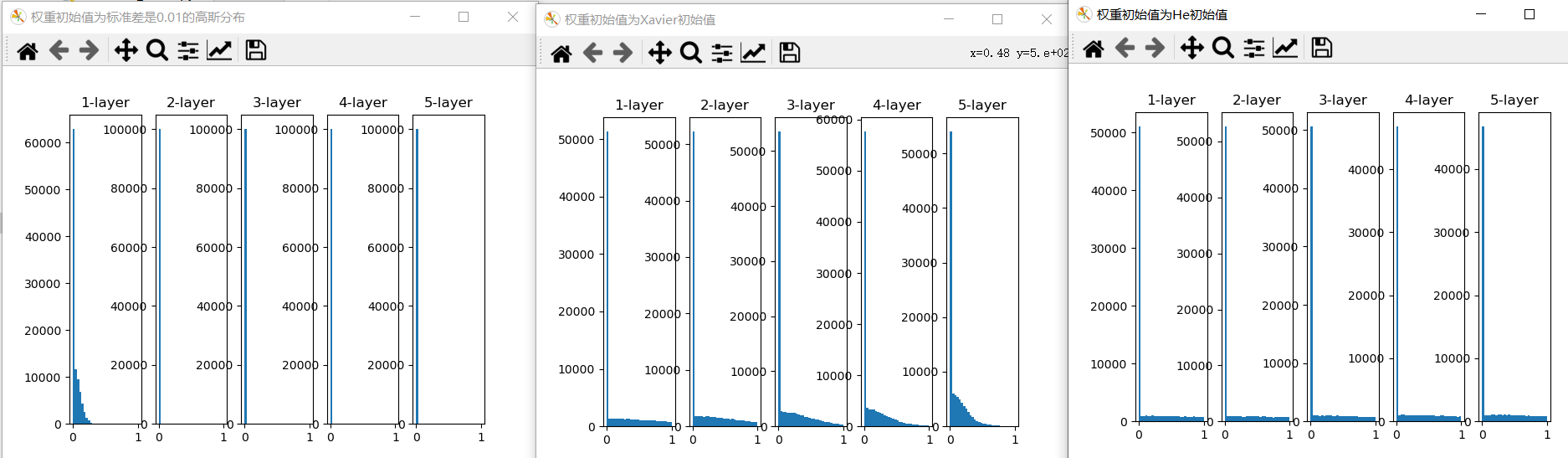
Task: Open Configure subplots in He window
Action: coord(1254,49)
